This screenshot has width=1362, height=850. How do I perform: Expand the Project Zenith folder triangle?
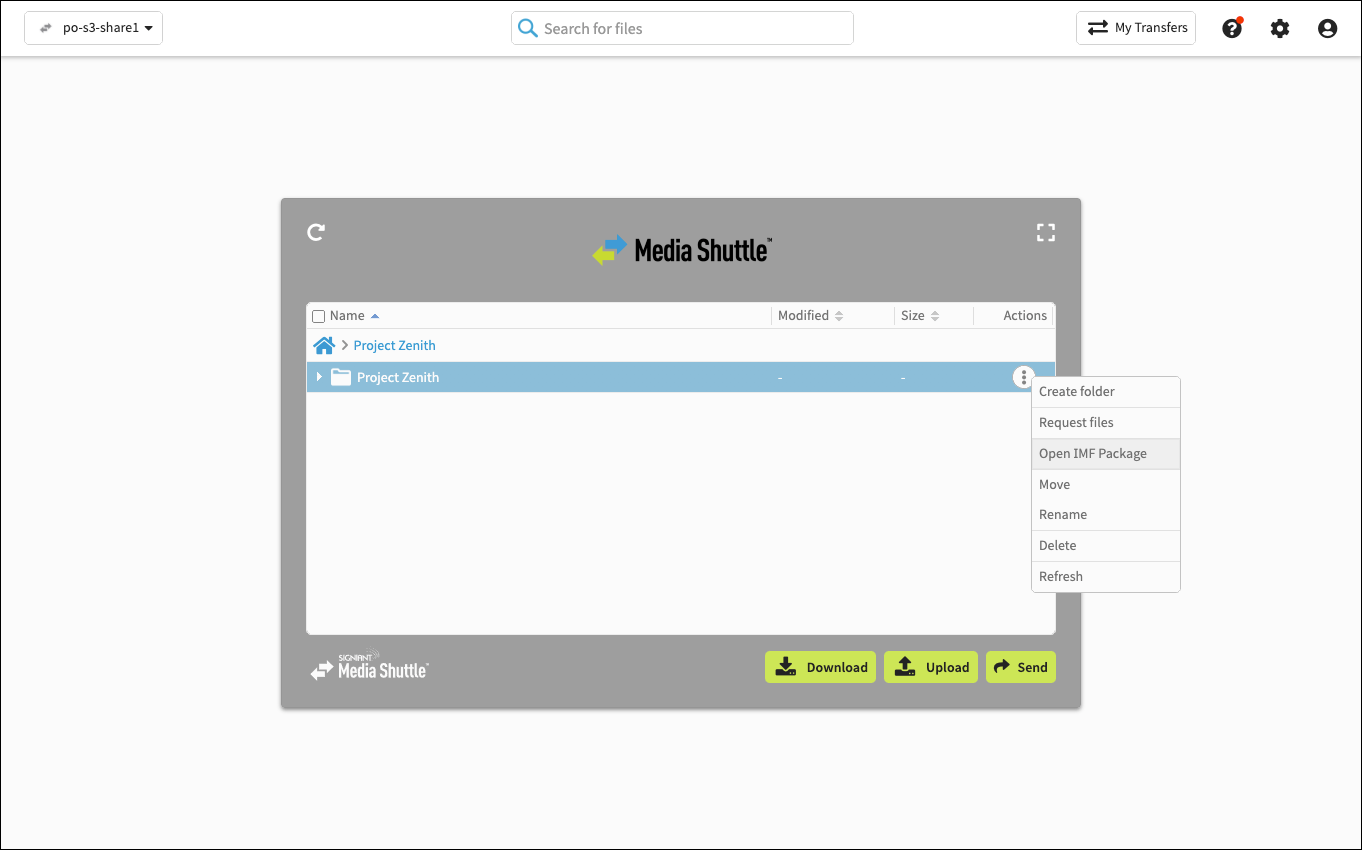tap(319, 377)
